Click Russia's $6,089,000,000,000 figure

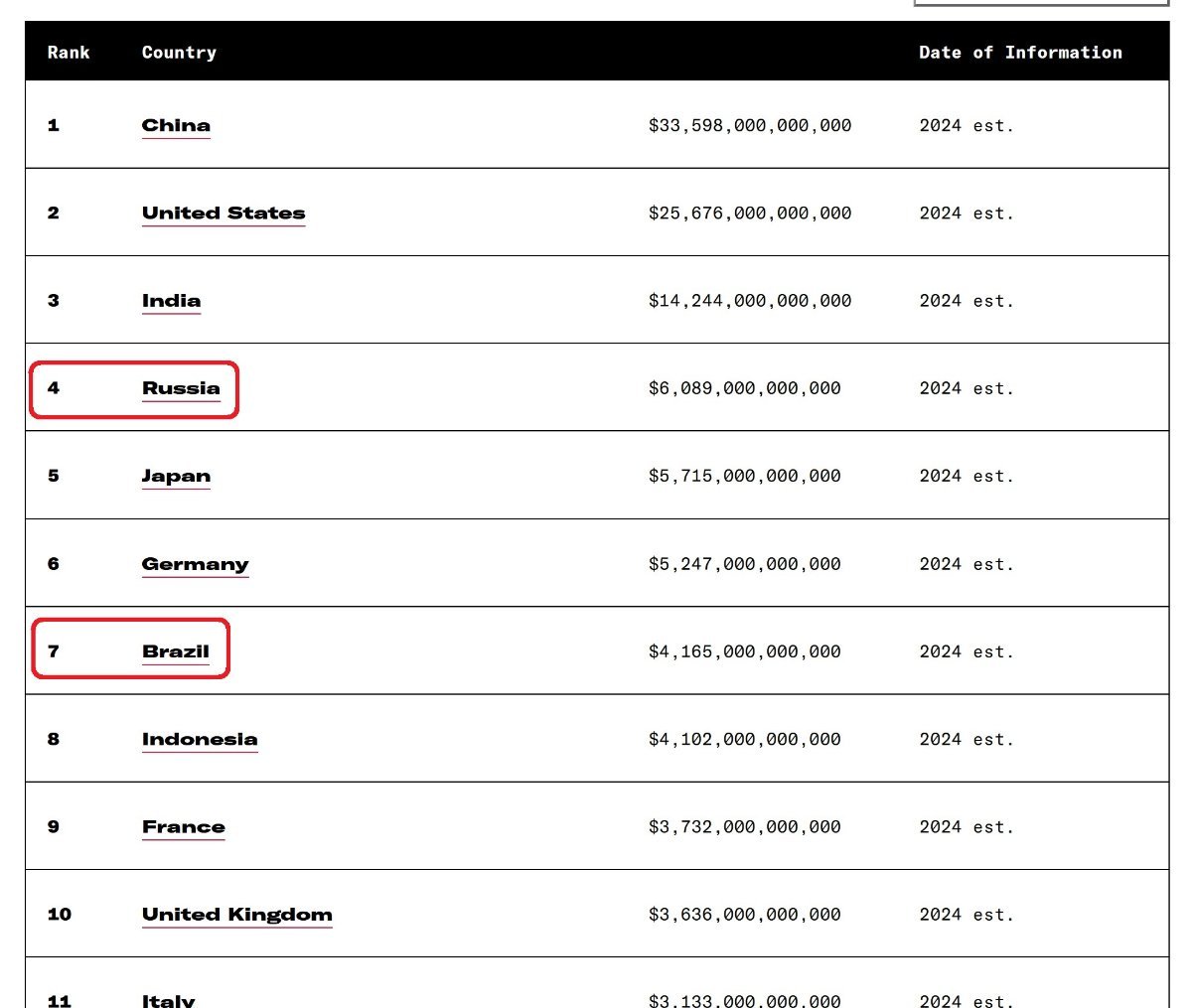point(744,388)
